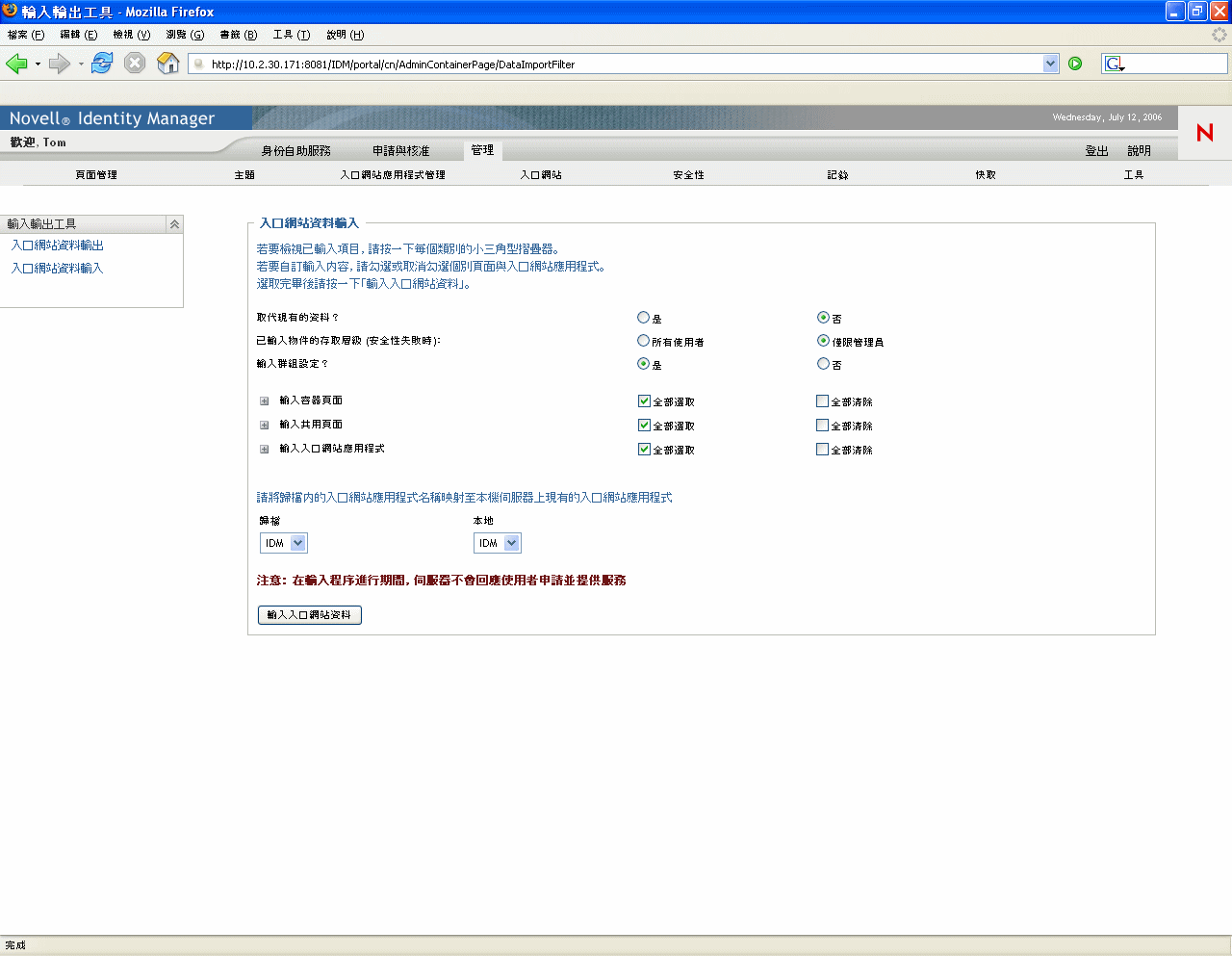Open the 頁面管理 submenu item
Image resolution: width=1232 pixels, height=956 pixels.
[96, 175]
